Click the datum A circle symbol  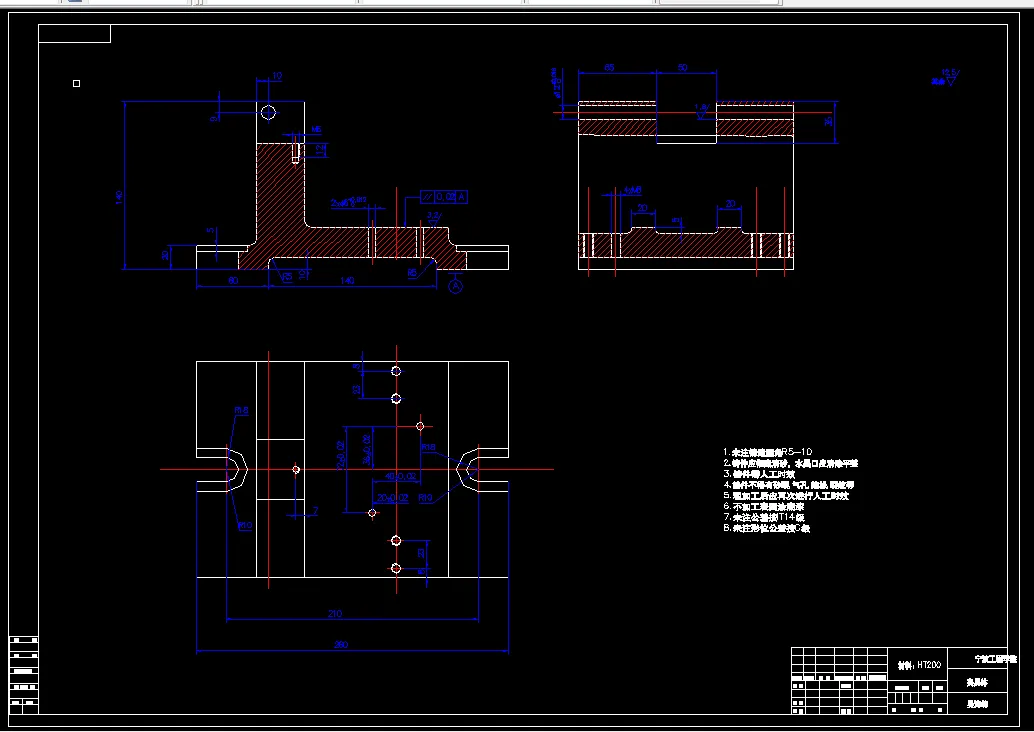click(456, 286)
